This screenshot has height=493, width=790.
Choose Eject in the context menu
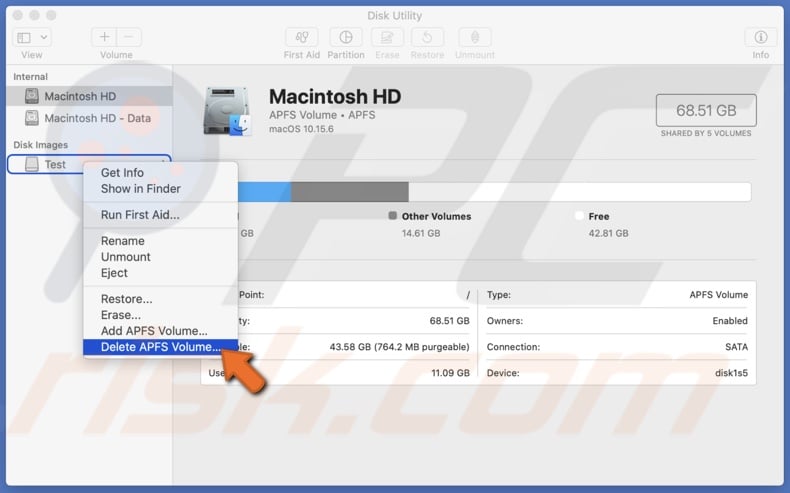[160, 273]
